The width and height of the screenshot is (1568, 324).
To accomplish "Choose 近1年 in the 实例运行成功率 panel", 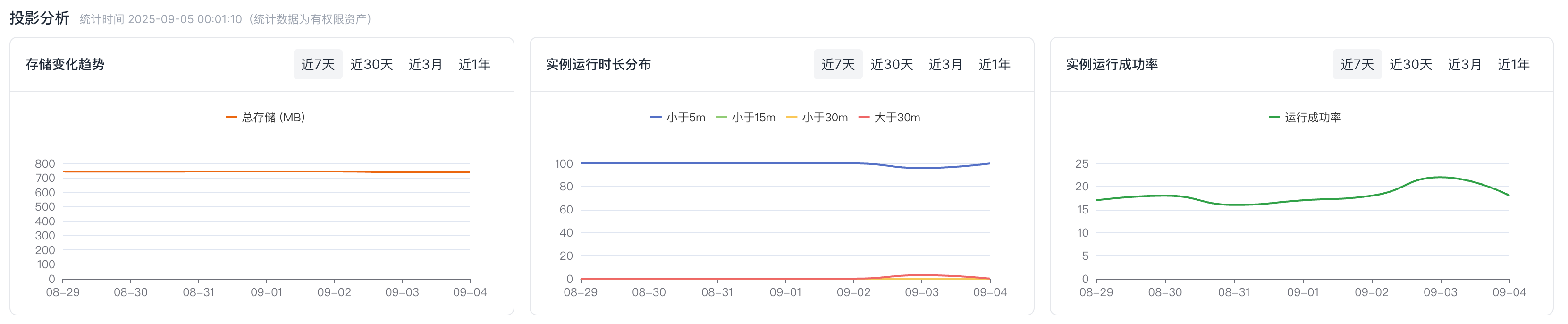I will [x=1513, y=65].
